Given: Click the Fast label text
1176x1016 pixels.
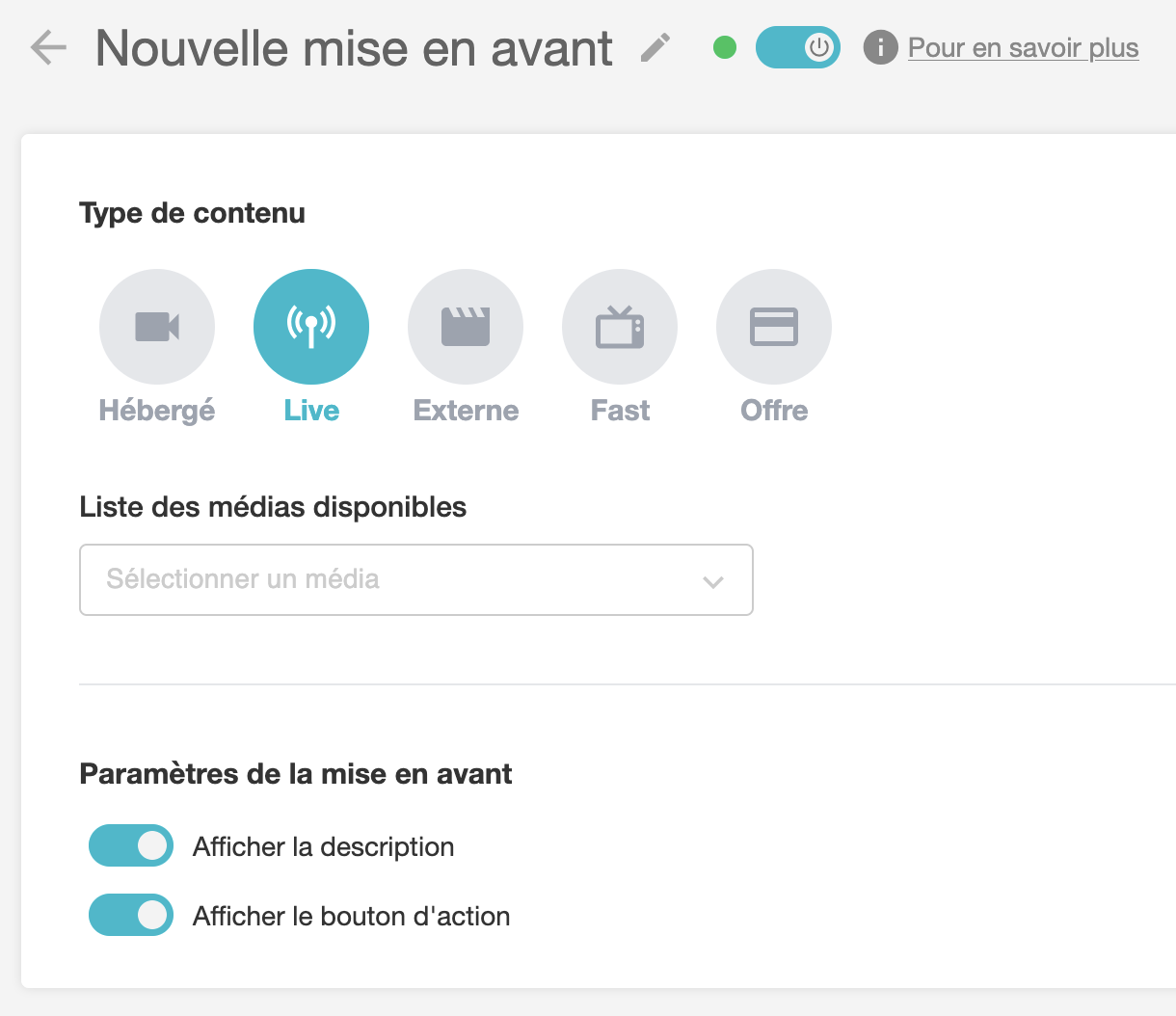Looking at the screenshot, I should pos(620,411).
